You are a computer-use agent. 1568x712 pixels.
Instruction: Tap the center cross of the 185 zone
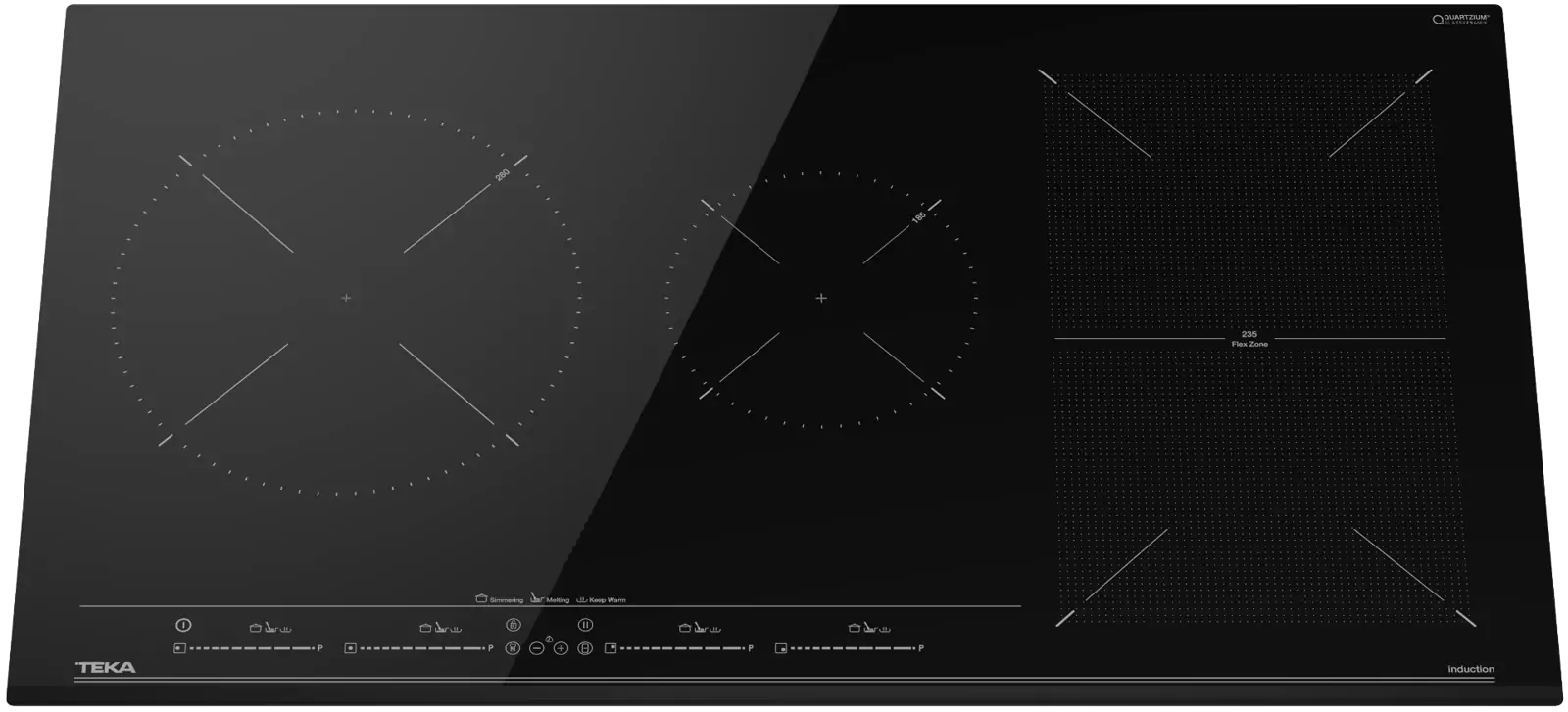click(x=821, y=298)
